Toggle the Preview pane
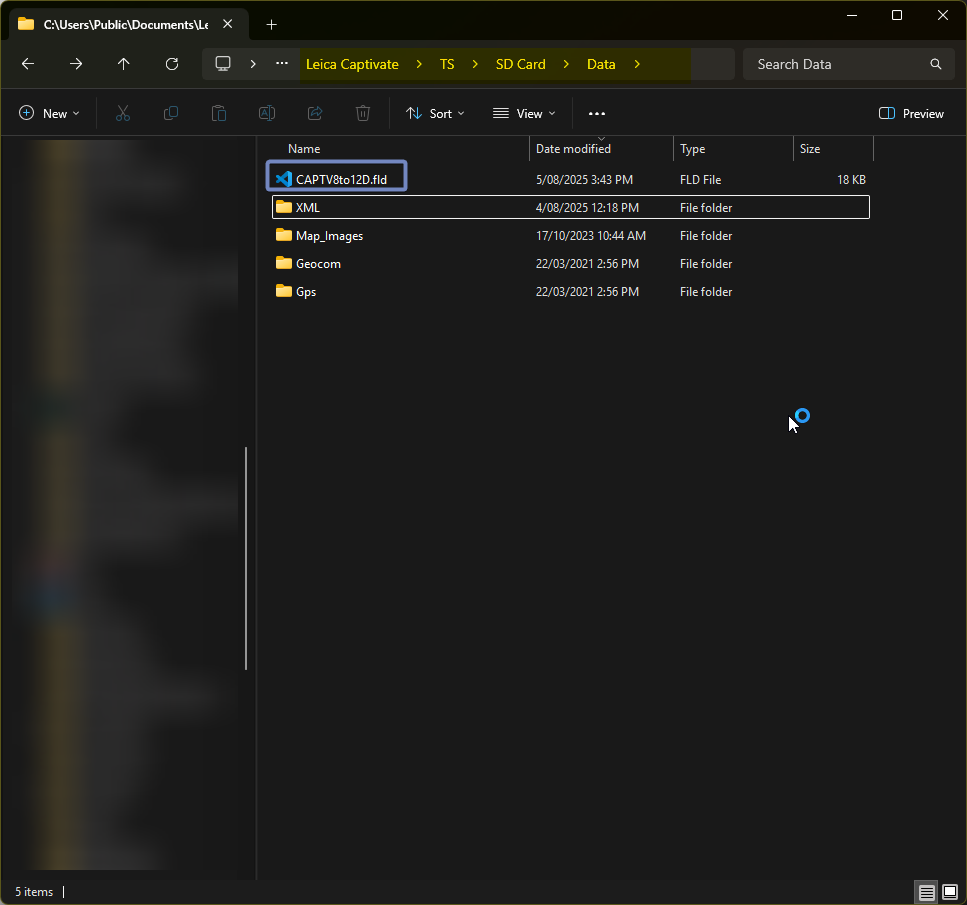The image size is (967, 905). click(x=911, y=114)
